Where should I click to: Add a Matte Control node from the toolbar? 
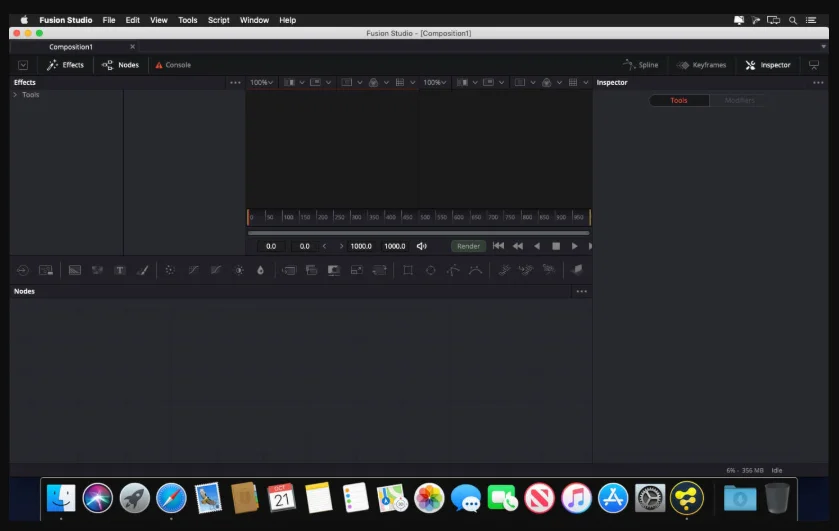tap(334, 270)
